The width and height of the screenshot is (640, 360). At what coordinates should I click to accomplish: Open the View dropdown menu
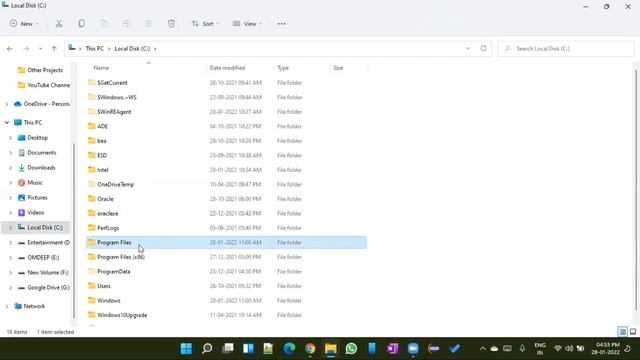coord(247,24)
